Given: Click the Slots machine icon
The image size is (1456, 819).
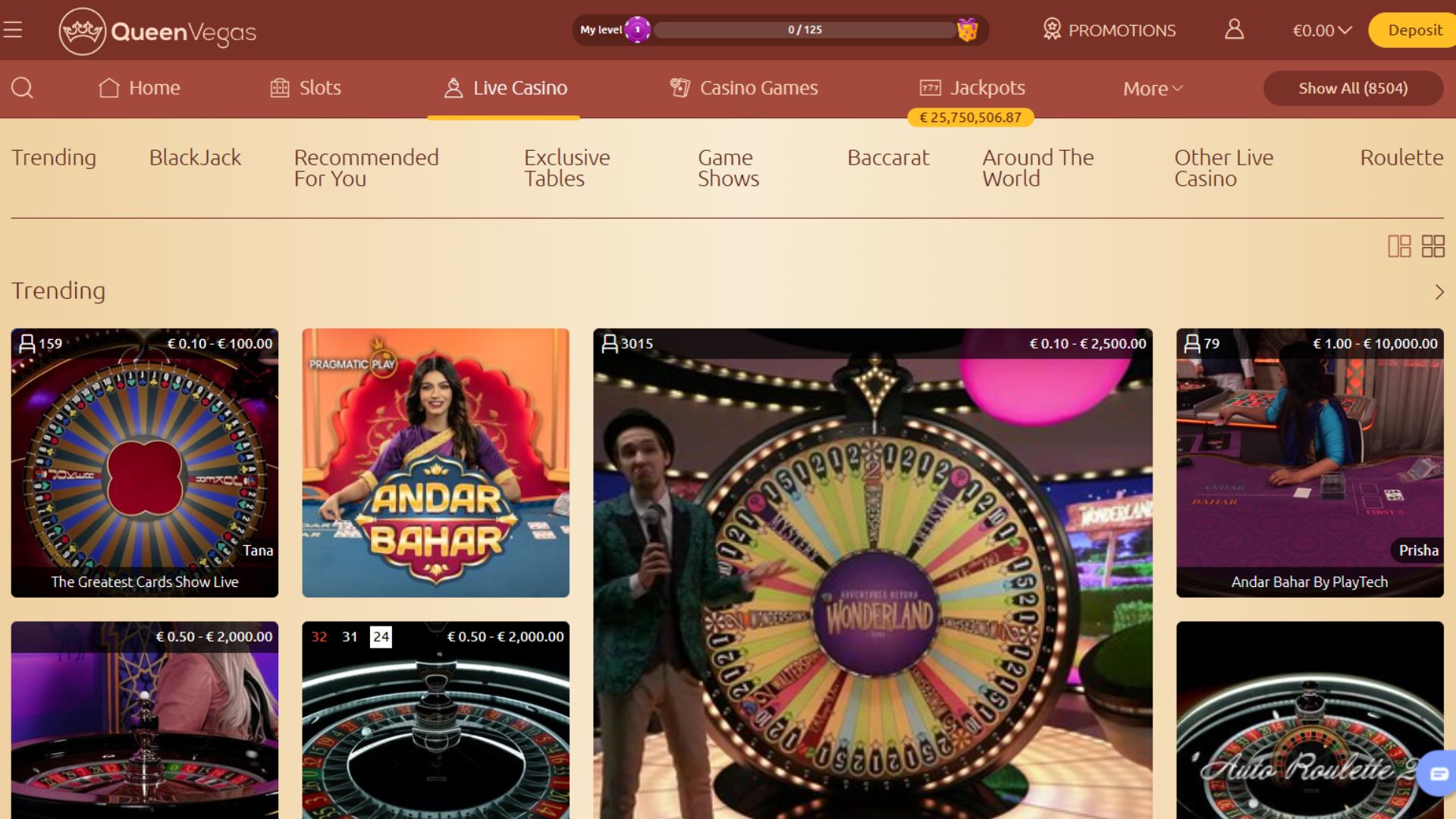Looking at the screenshot, I should [280, 88].
